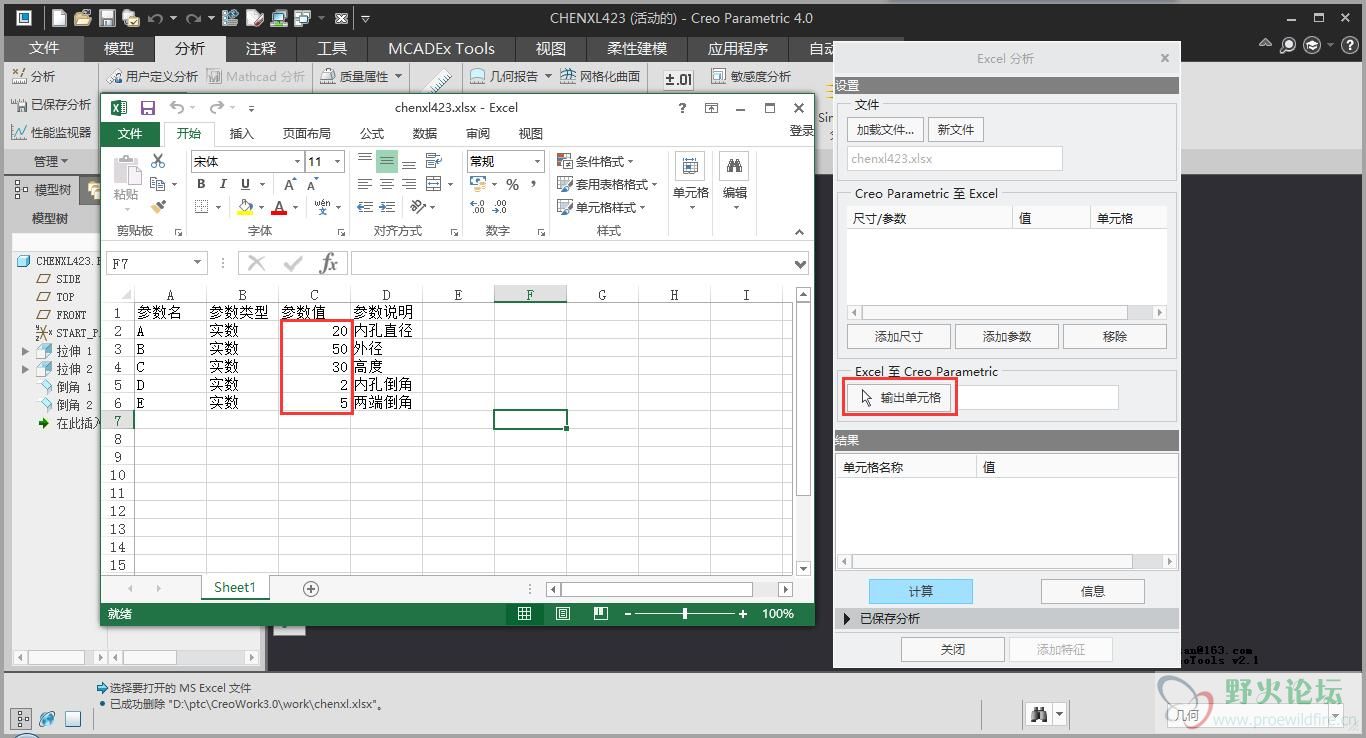The width and height of the screenshot is (1366, 738).
Task: Open Name Box dropdown showing F7
Action: [x=197, y=263]
